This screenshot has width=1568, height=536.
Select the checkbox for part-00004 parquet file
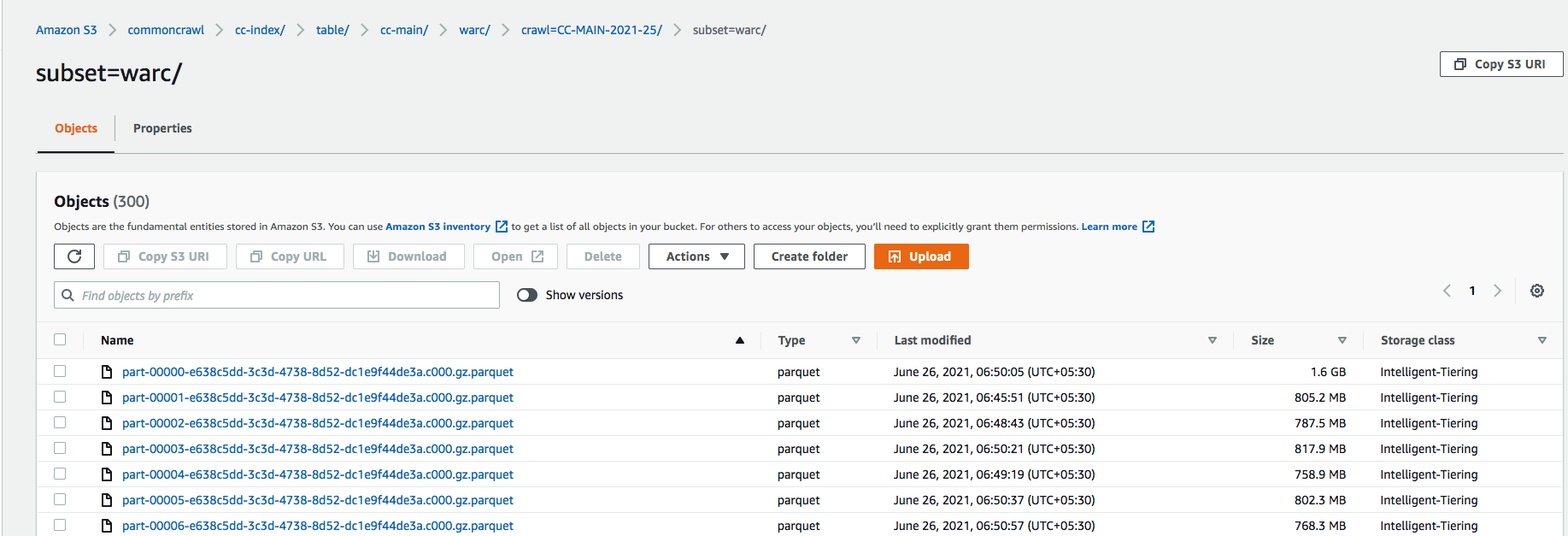[60, 474]
